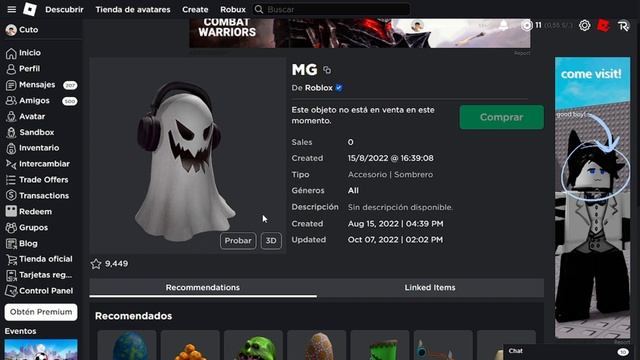The width and height of the screenshot is (640, 360).
Task: Open the Inicio home icon
Action: pos(11,53)
